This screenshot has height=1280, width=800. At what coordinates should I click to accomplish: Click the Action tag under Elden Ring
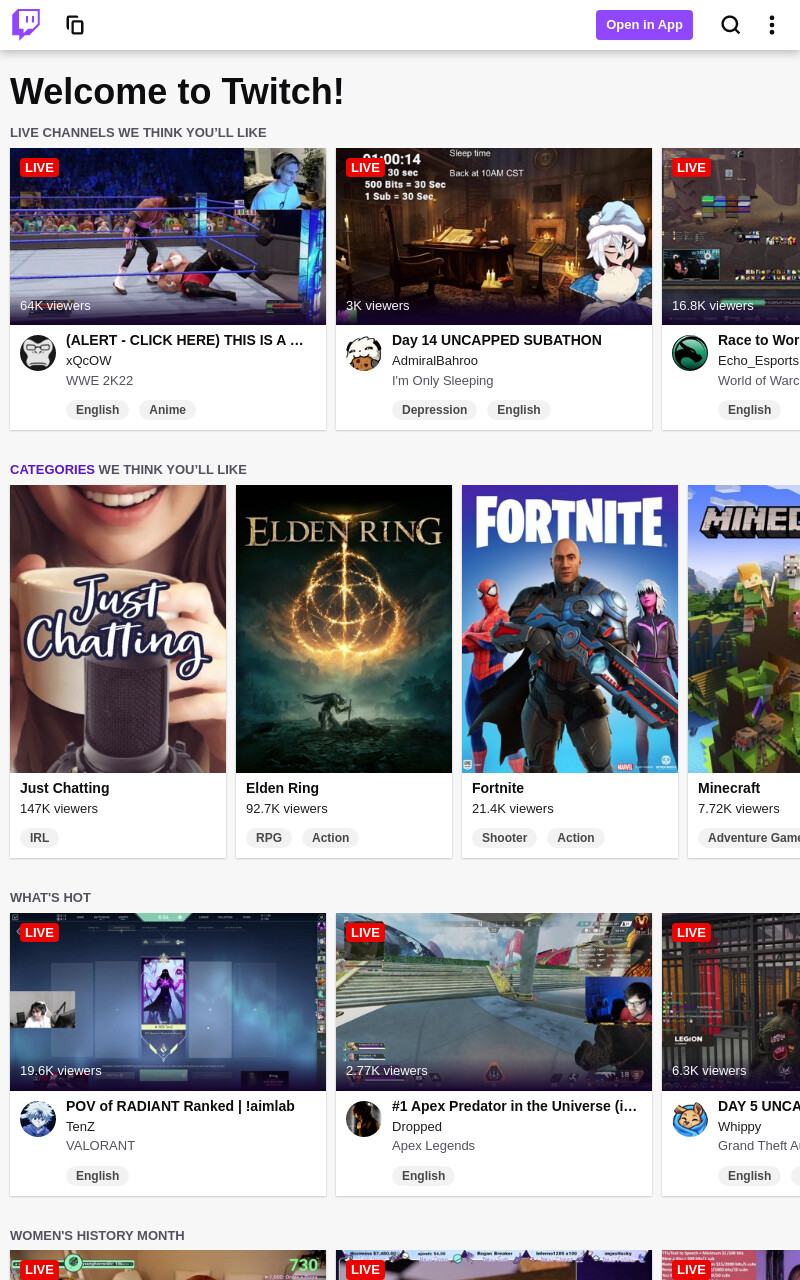(x=330, y=838)
